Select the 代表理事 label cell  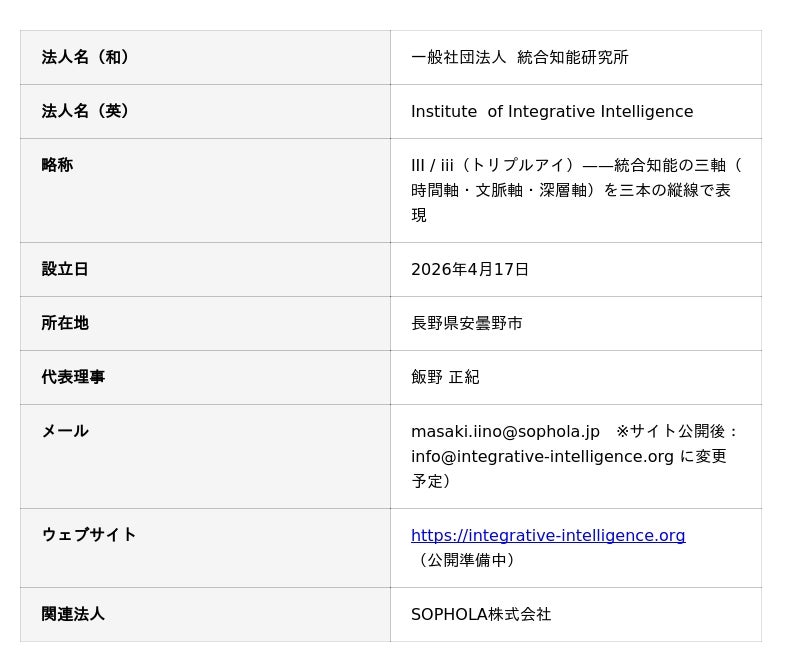pyautogui.click(x=73, y=377)
